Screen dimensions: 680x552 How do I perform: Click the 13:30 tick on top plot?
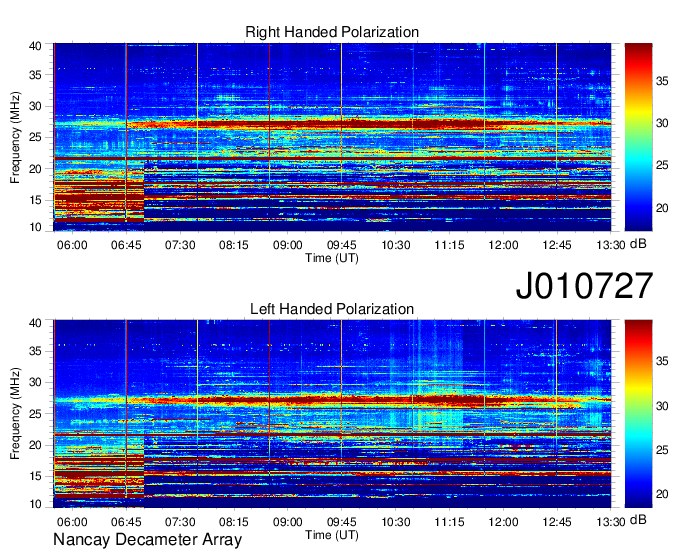pyautogui.click(x=611, y=245)
